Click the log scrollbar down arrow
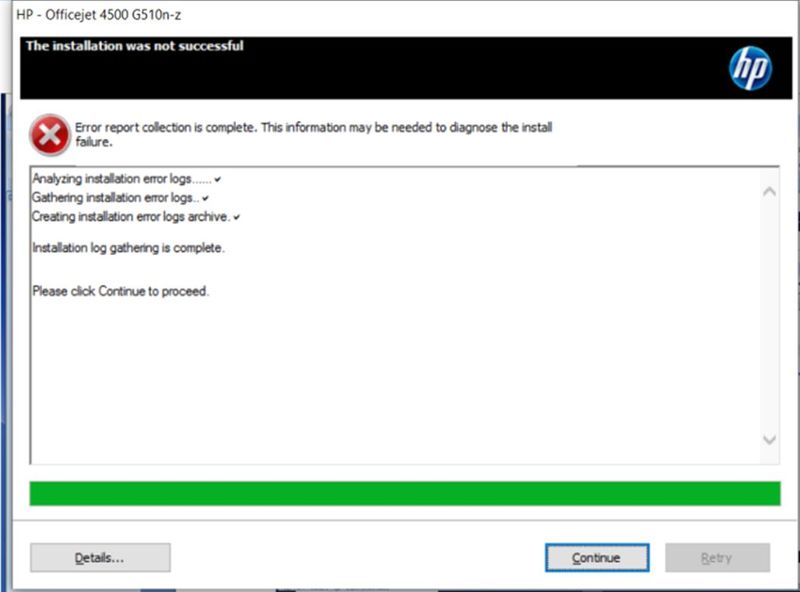This screenshot has width=800, height=592. [769, 439]
